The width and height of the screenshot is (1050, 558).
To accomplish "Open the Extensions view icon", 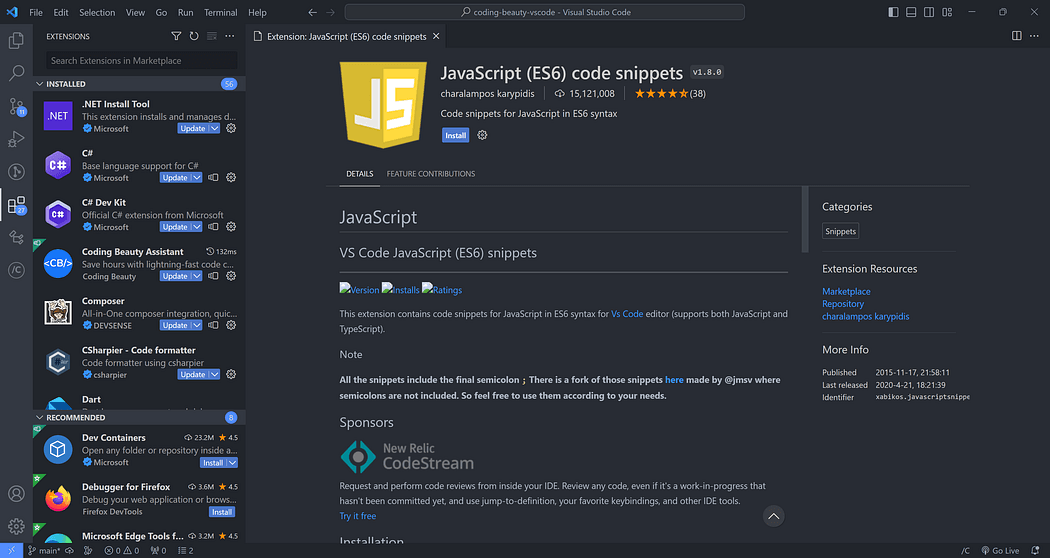I will [x=16, y=204].
